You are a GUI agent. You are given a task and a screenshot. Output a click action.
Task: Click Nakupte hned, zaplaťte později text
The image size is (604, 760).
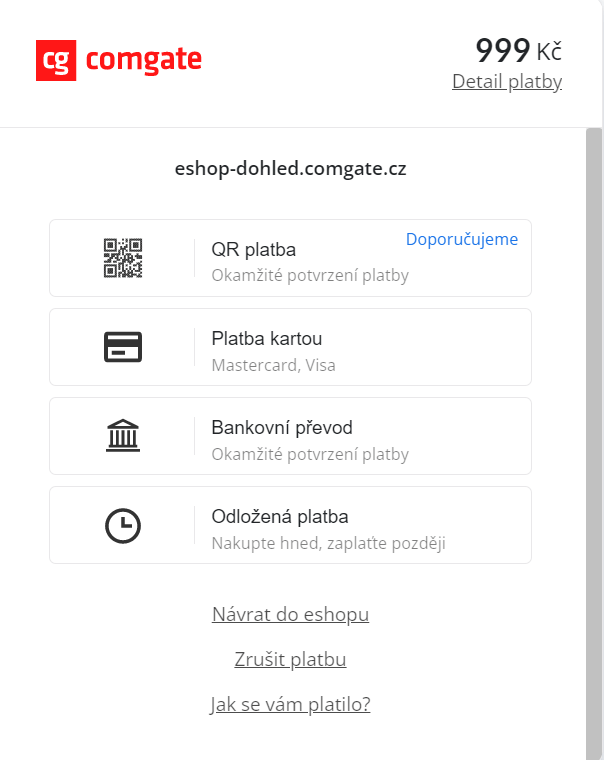click(328, 543)
